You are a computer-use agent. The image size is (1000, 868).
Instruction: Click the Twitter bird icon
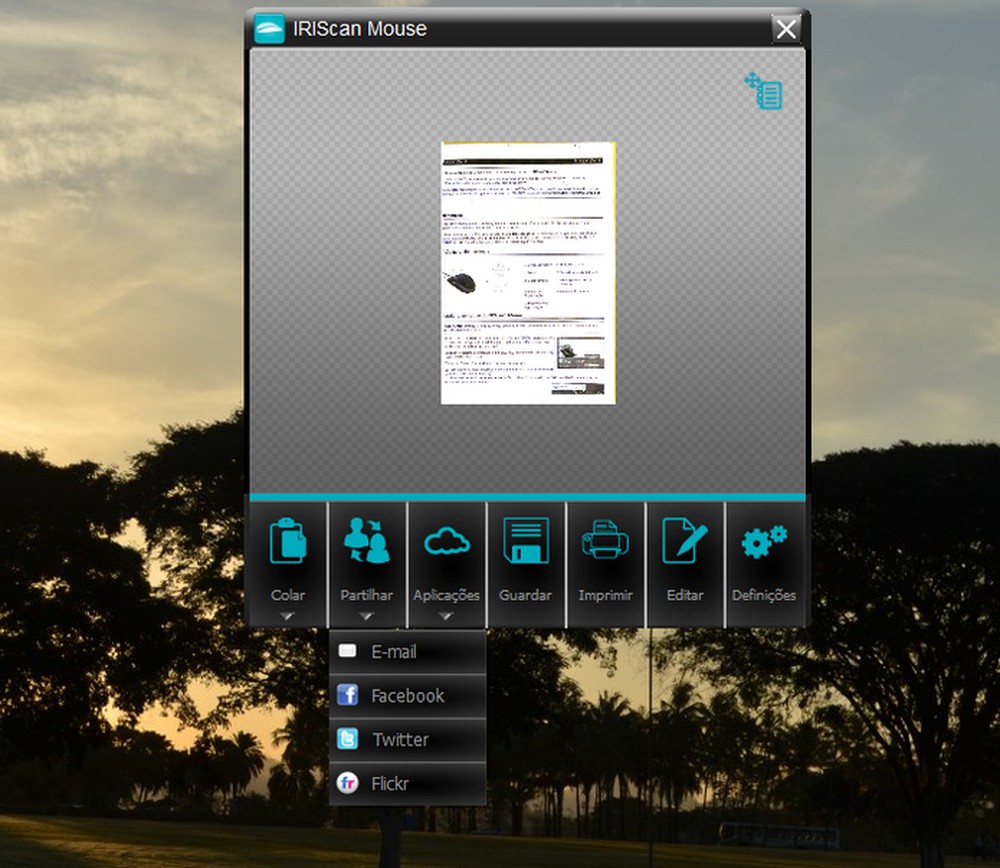click(347, 739)
